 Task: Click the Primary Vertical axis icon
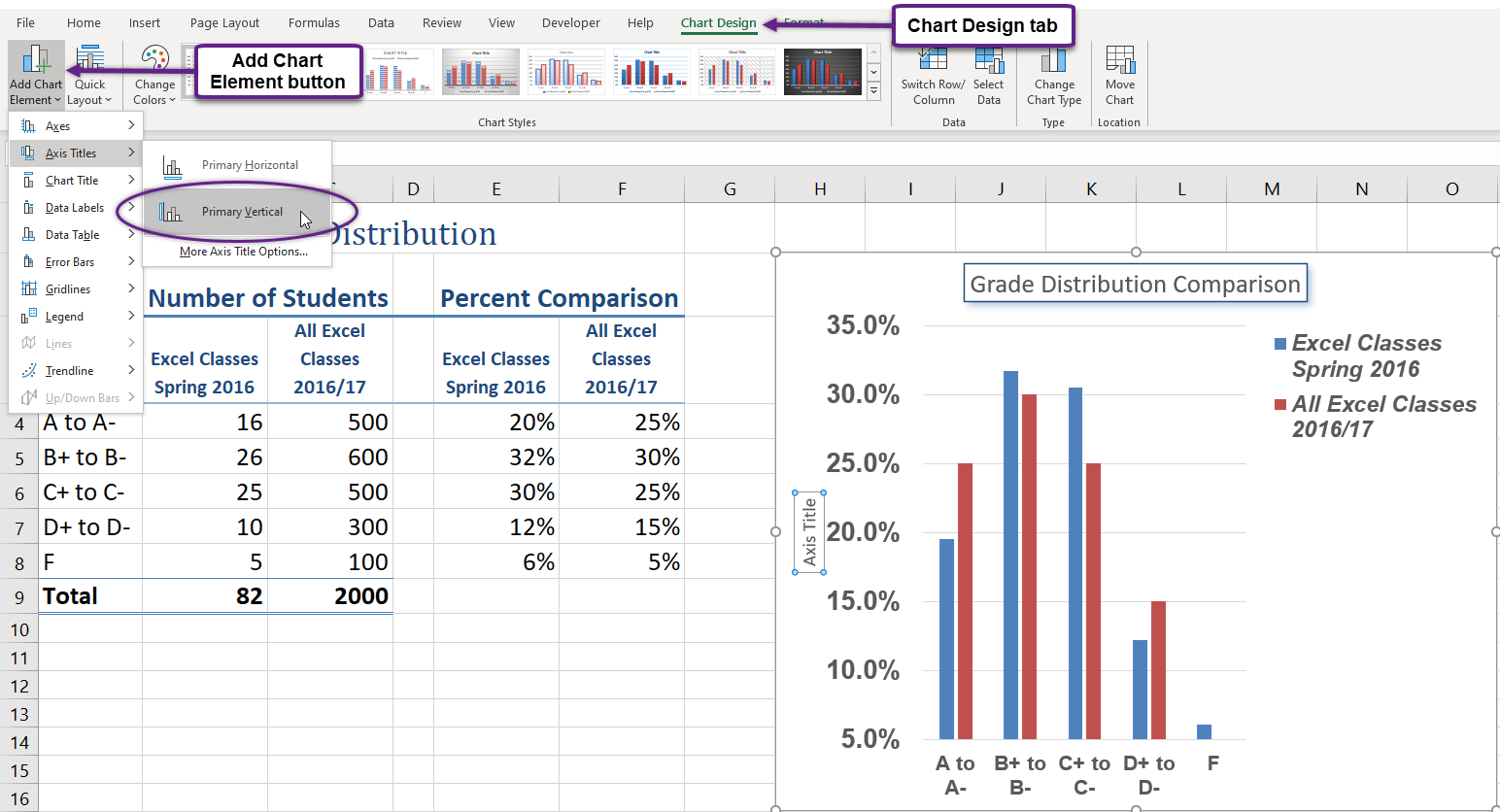(x=170, y=213)
